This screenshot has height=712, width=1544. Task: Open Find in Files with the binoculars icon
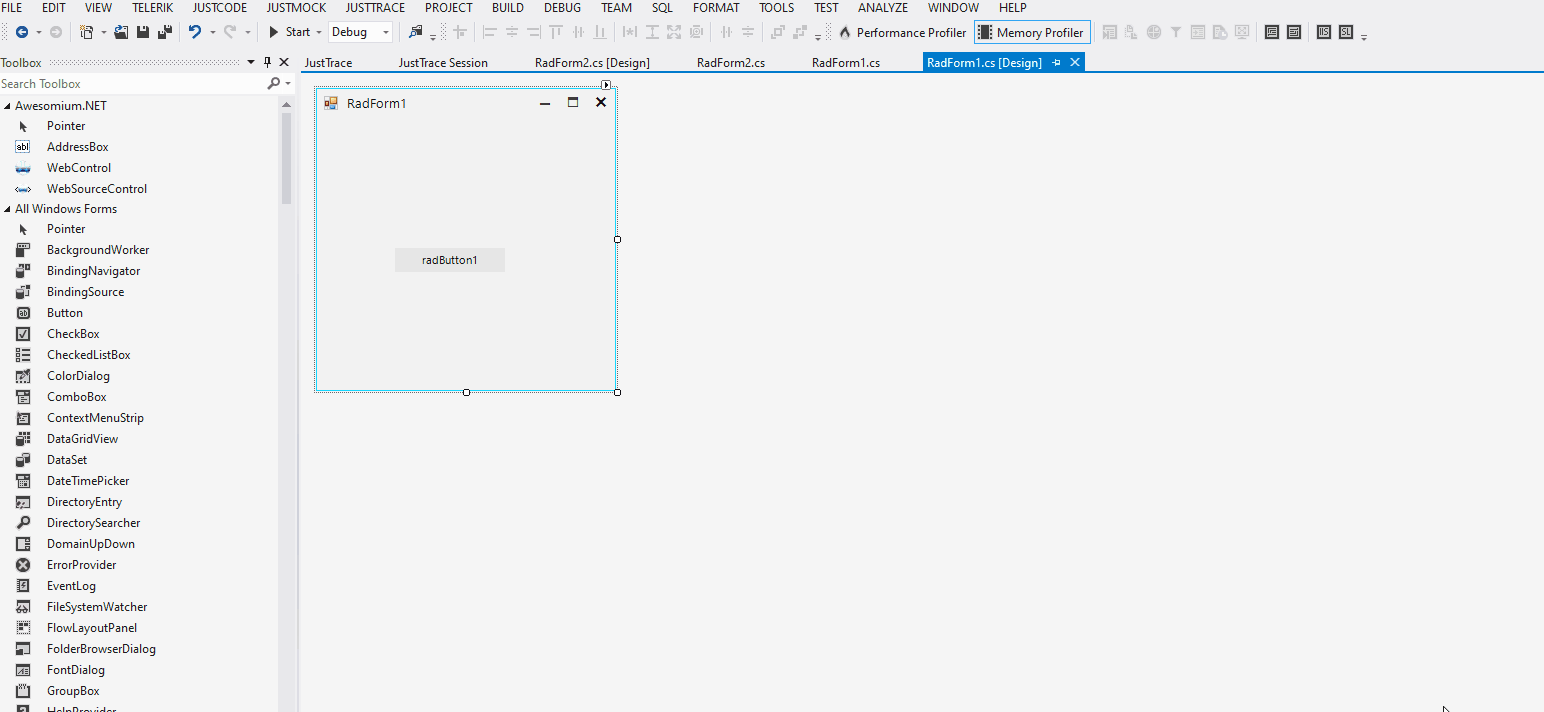tap(416, 32)
